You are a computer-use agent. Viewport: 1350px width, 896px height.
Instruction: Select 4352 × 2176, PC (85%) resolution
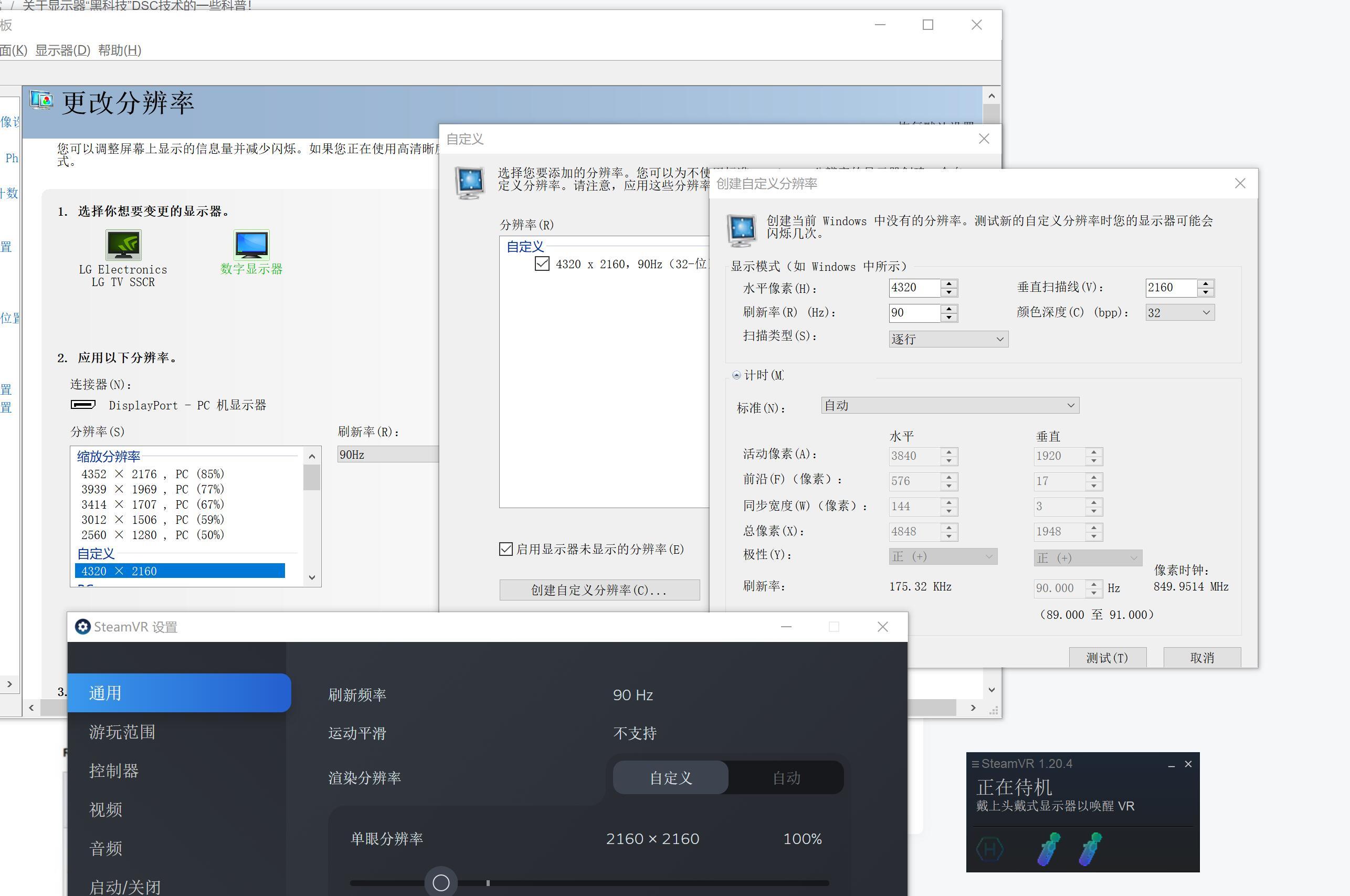point(153,473)
